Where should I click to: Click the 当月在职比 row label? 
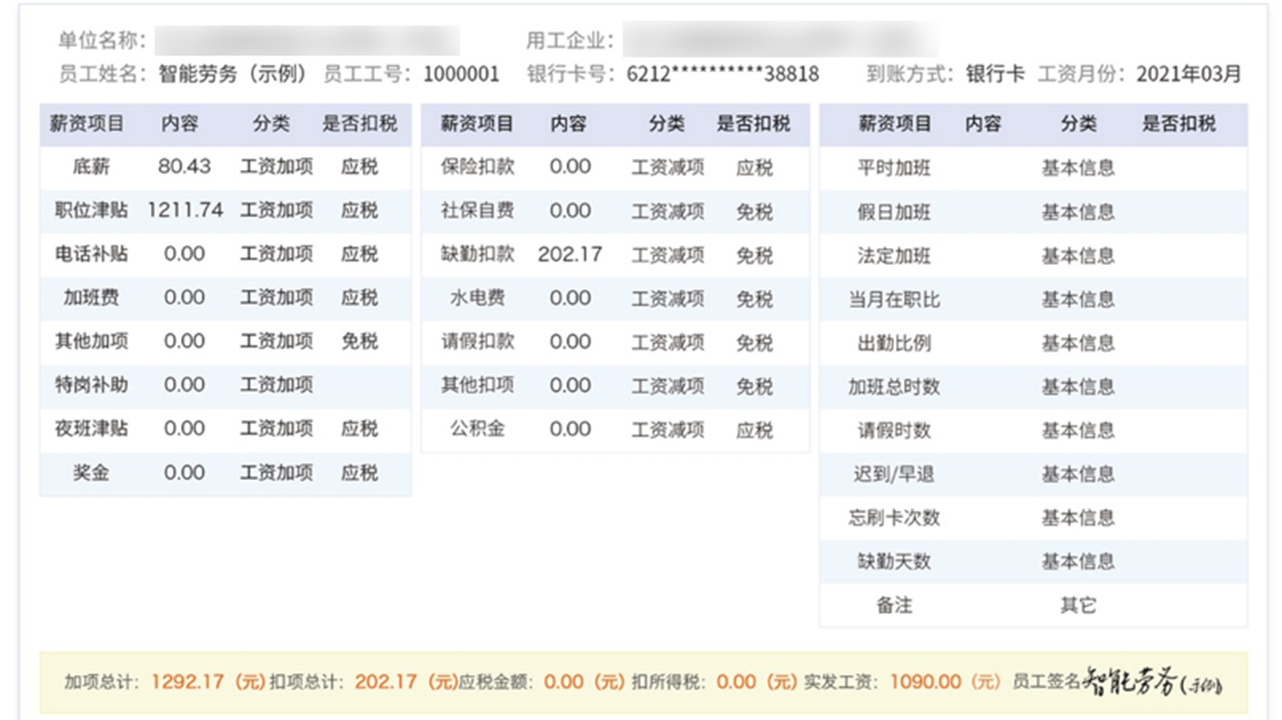[894, 299]
